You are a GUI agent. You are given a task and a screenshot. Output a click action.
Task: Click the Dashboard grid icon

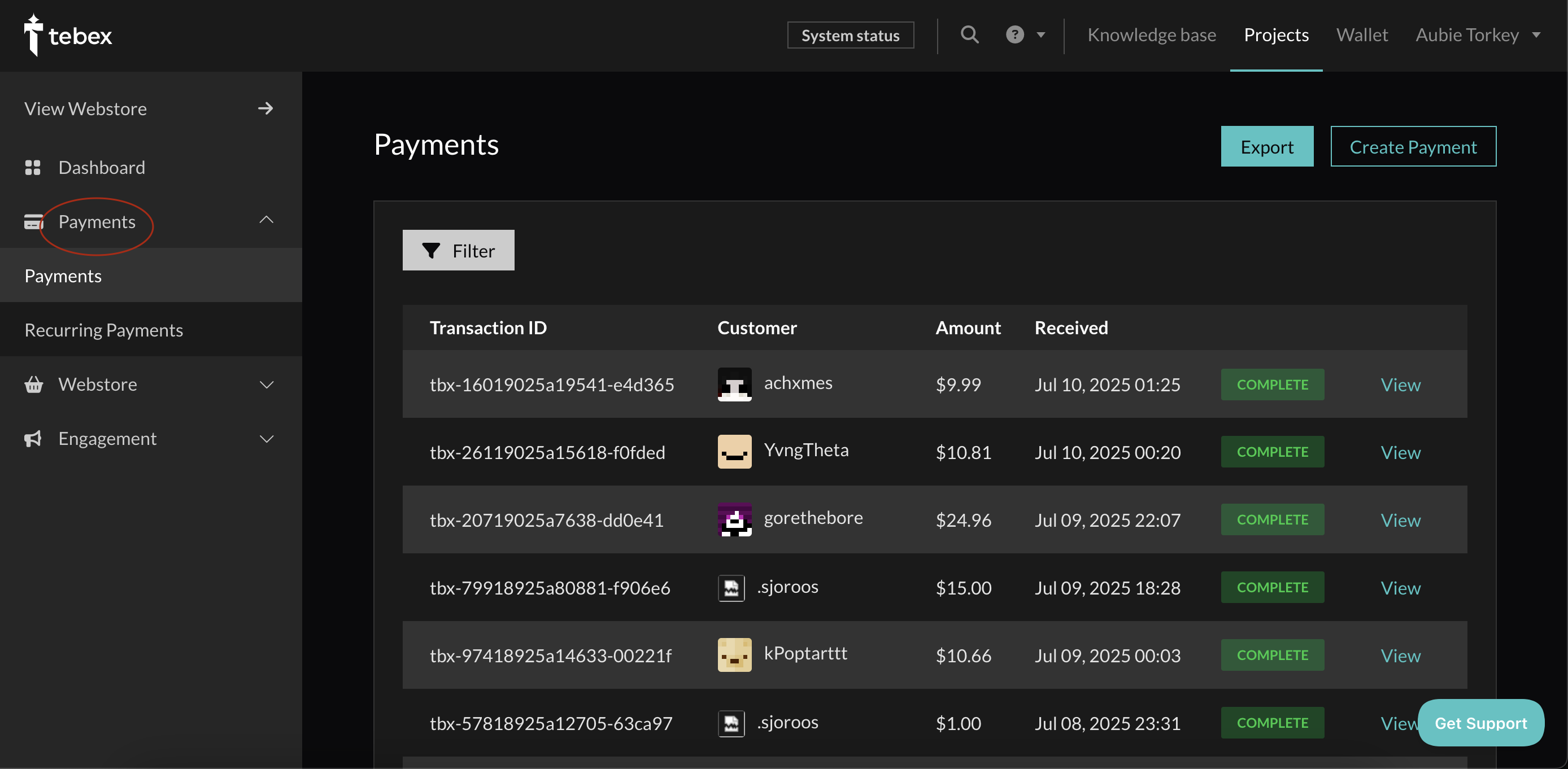(33, 167)
